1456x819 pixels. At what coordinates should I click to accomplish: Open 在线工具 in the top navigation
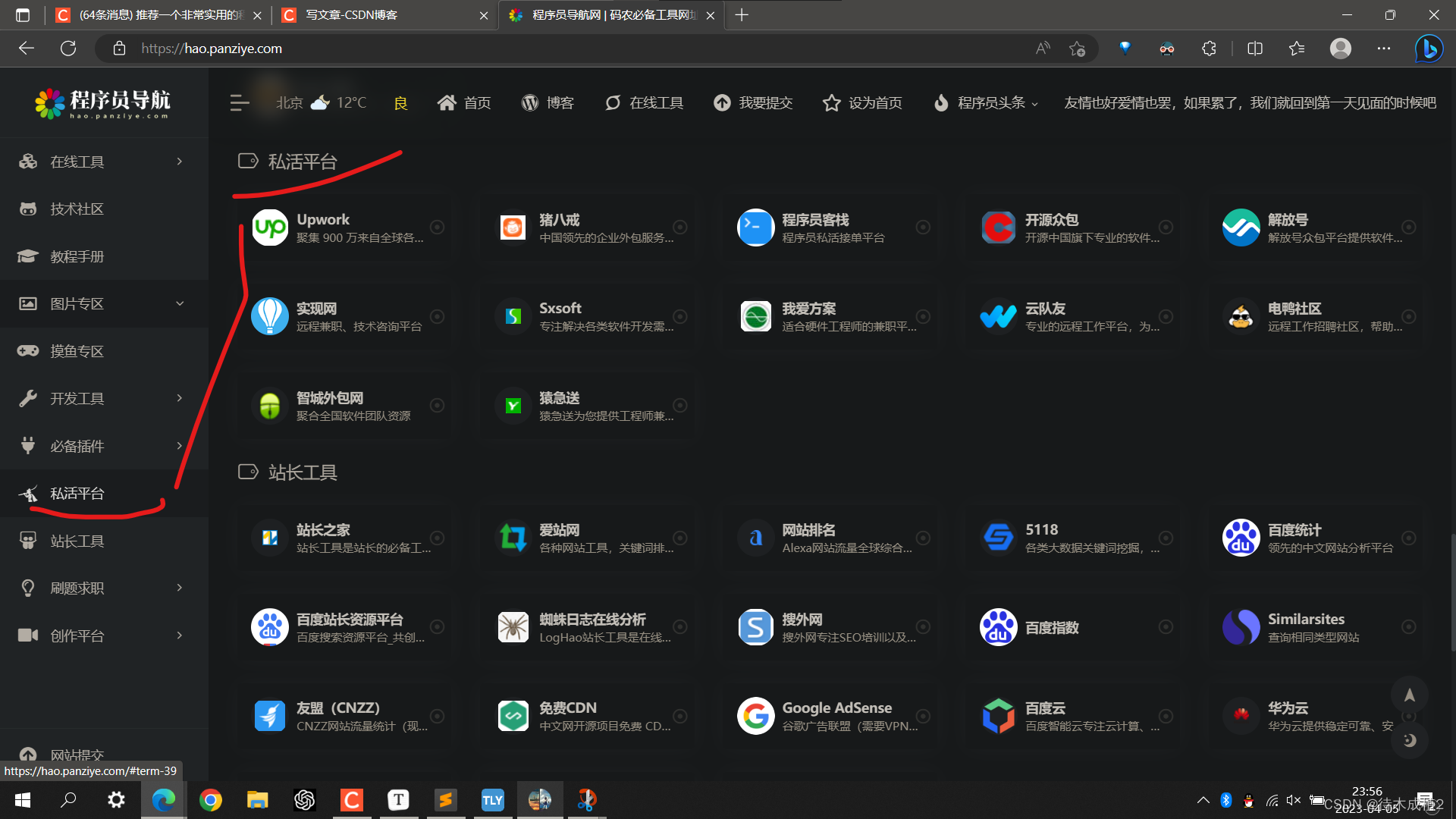click(x=644, y=103)
